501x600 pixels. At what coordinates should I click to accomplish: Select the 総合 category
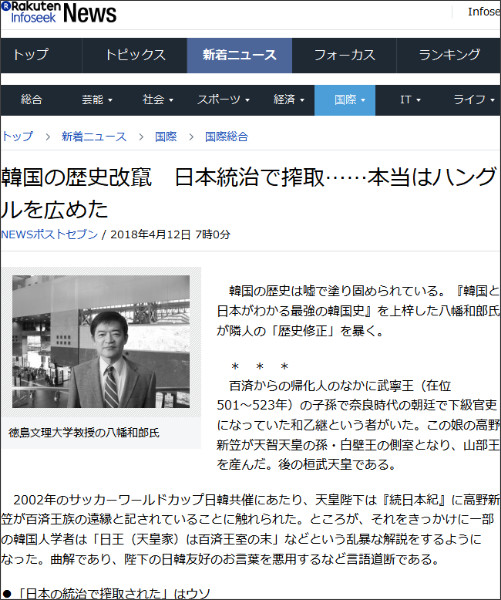tap(31, 100)
